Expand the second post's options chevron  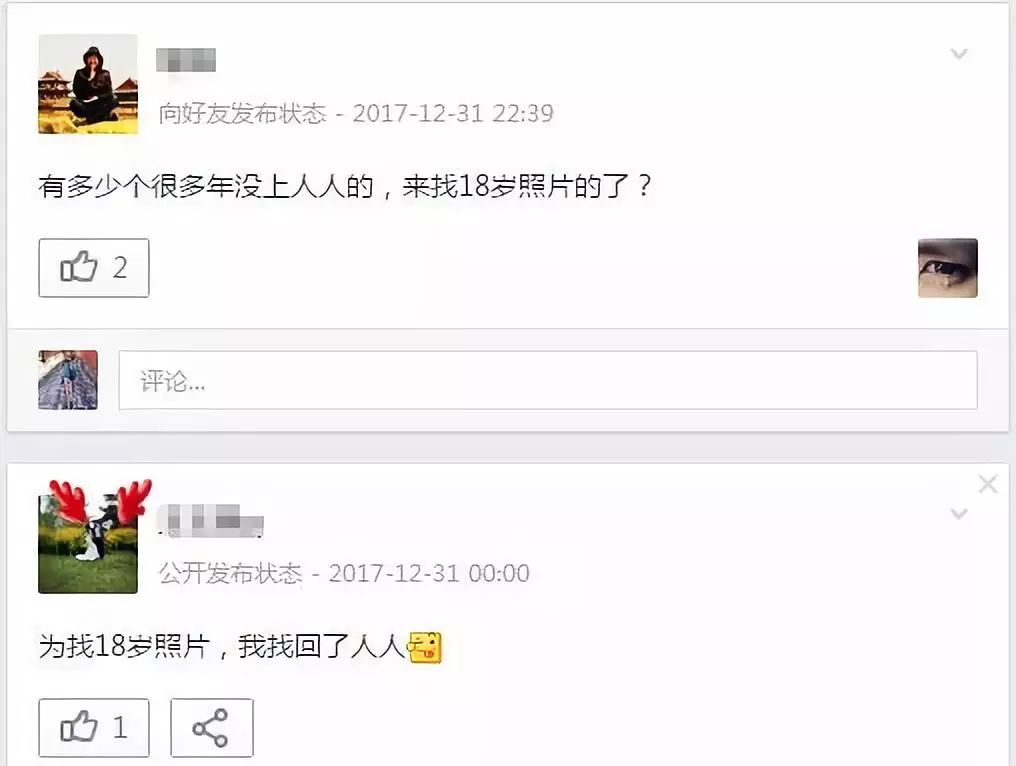[x=959, y=514]
